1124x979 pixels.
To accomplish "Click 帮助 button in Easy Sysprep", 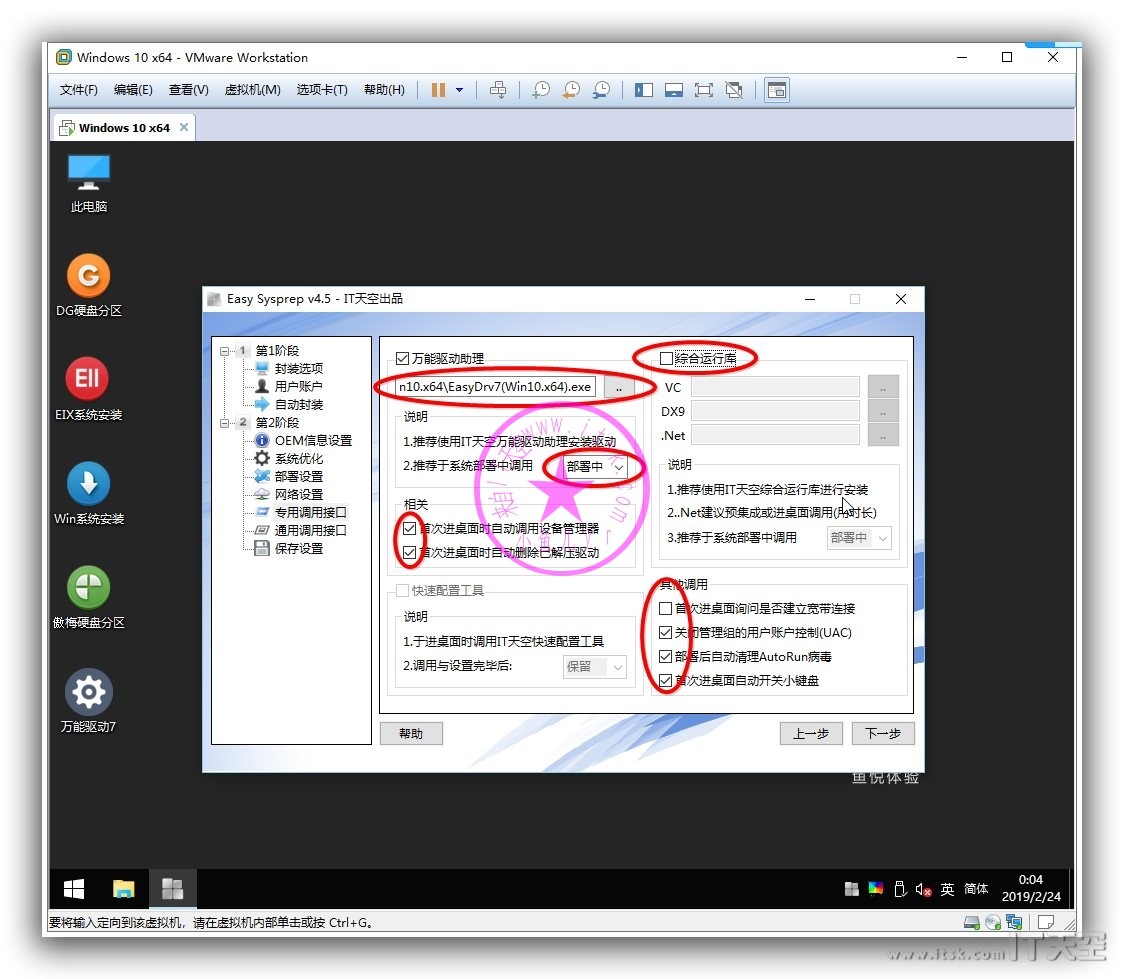I will pos(411,733).
